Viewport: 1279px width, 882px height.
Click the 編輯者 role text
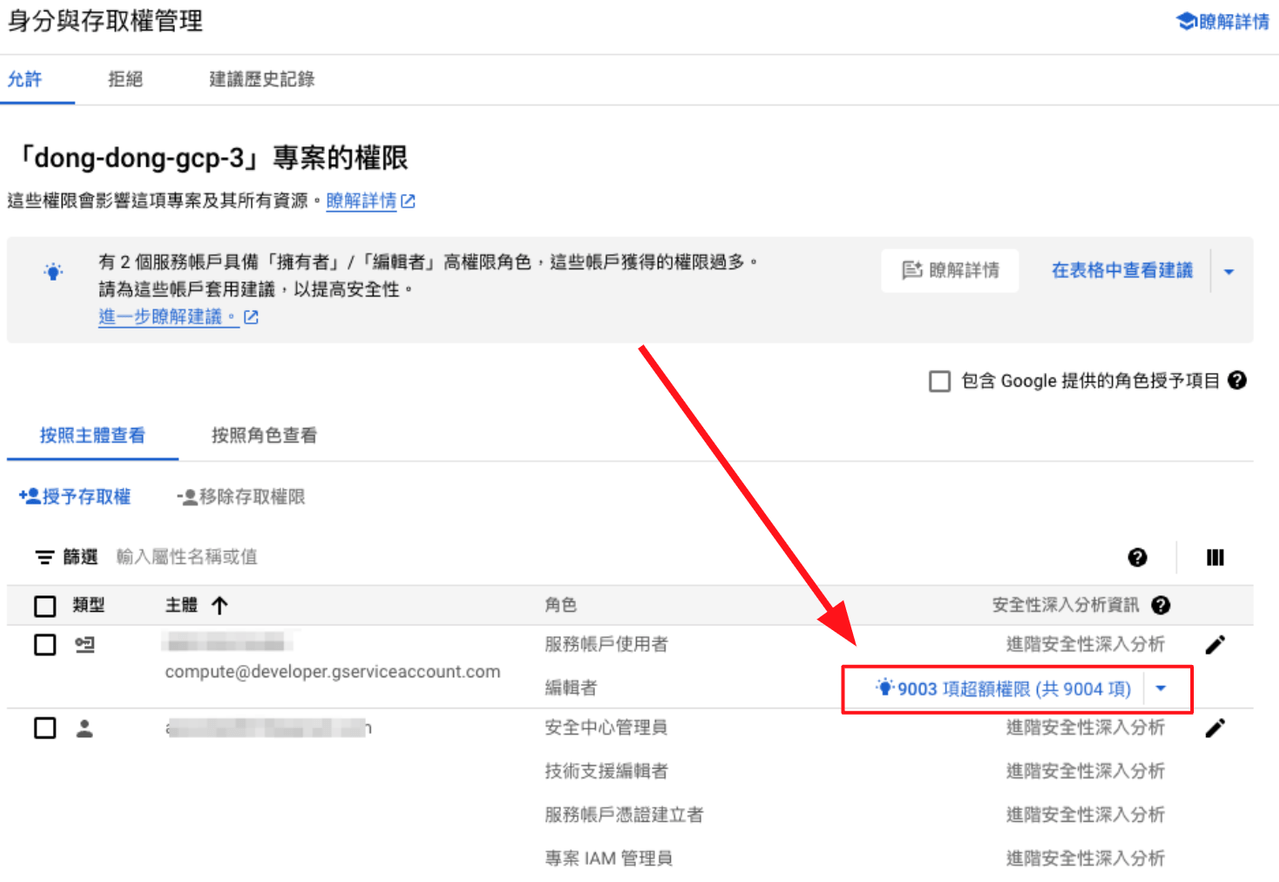[x=571, y=688]
